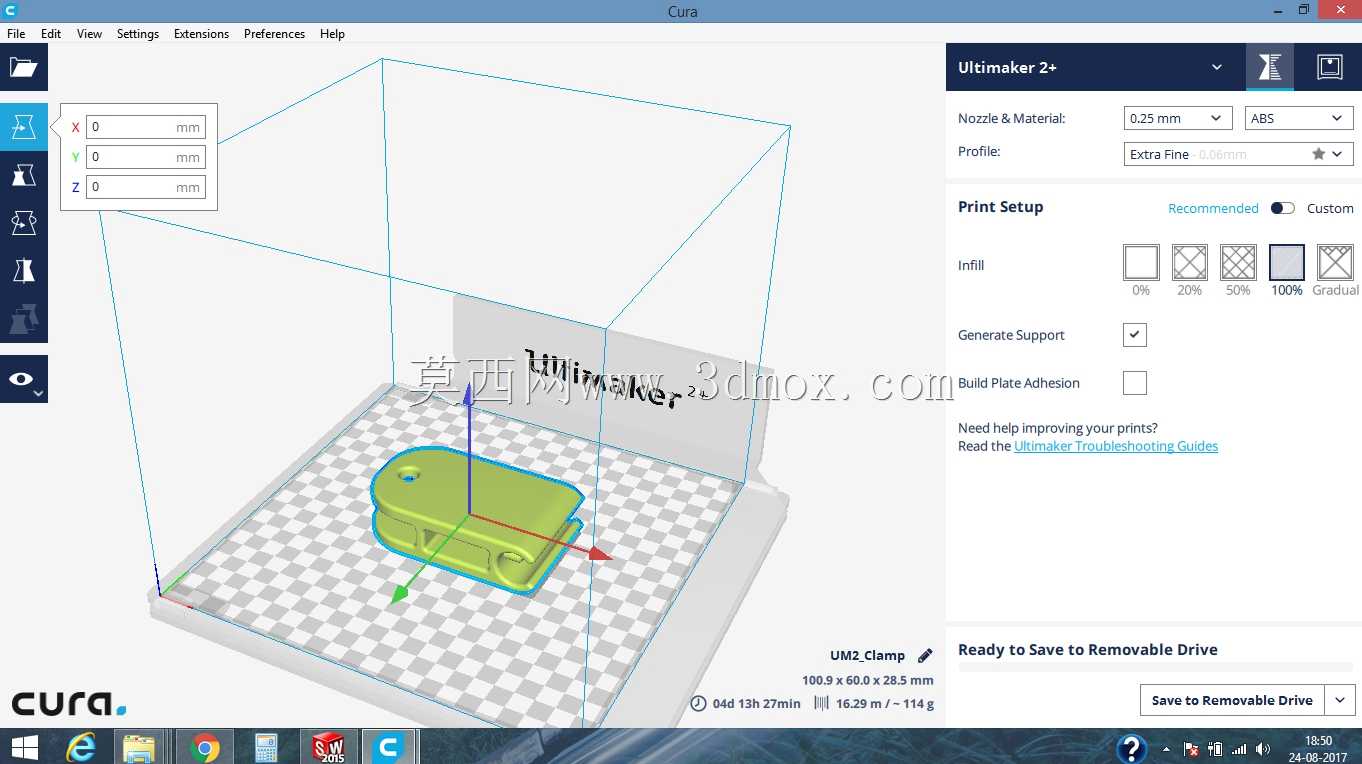Open the Settings menu
This screenshot has width=1362, height=764.
[x=138, y=33]
